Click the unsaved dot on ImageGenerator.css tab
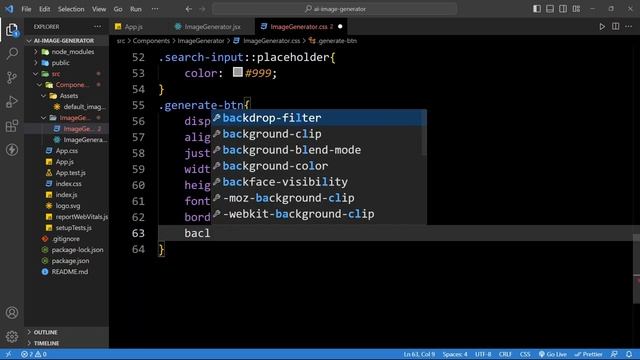Image resolution: width=640 pixels, height=360 pixels. (x=340, y=27)
